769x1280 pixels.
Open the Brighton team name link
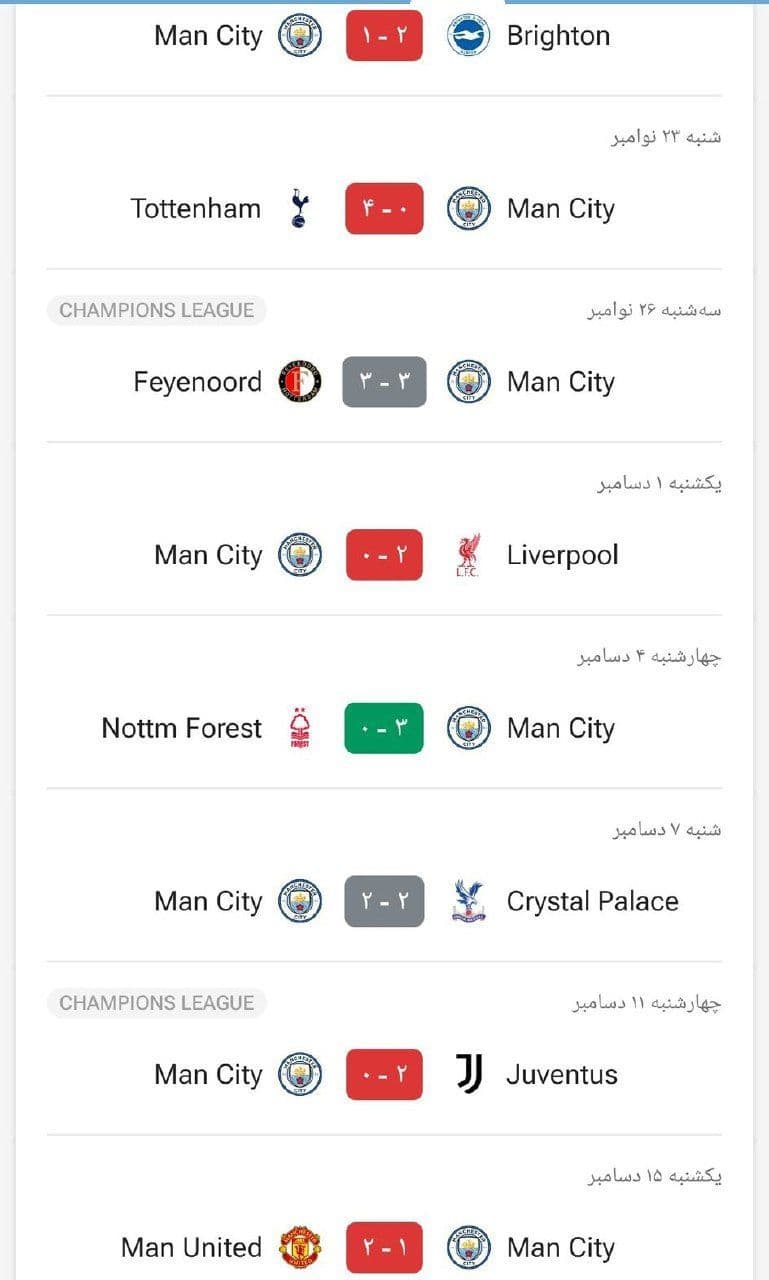click(x=558, y=36)
